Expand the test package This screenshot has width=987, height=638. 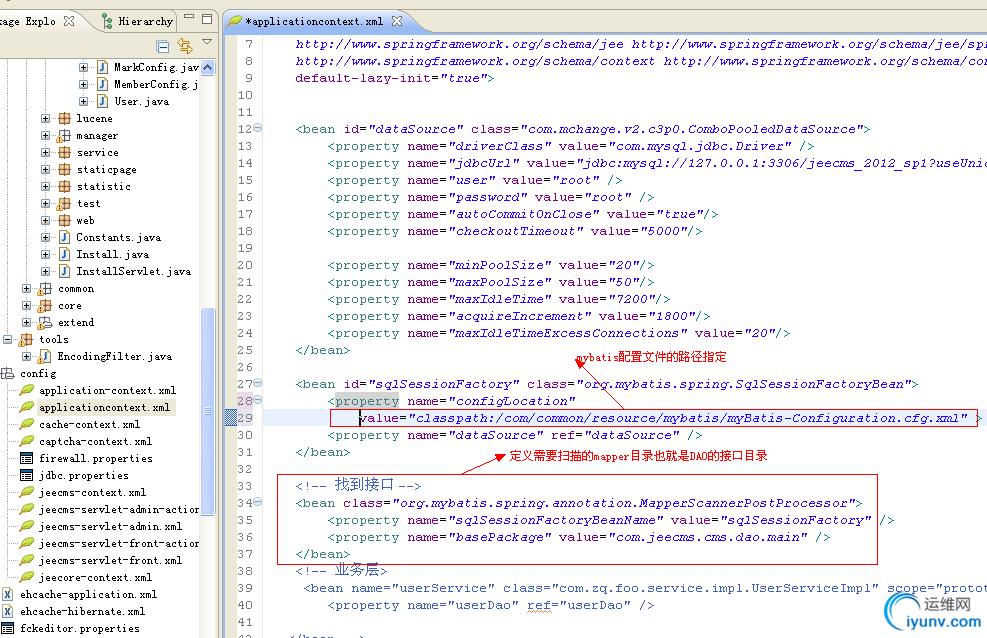point(45,203)
